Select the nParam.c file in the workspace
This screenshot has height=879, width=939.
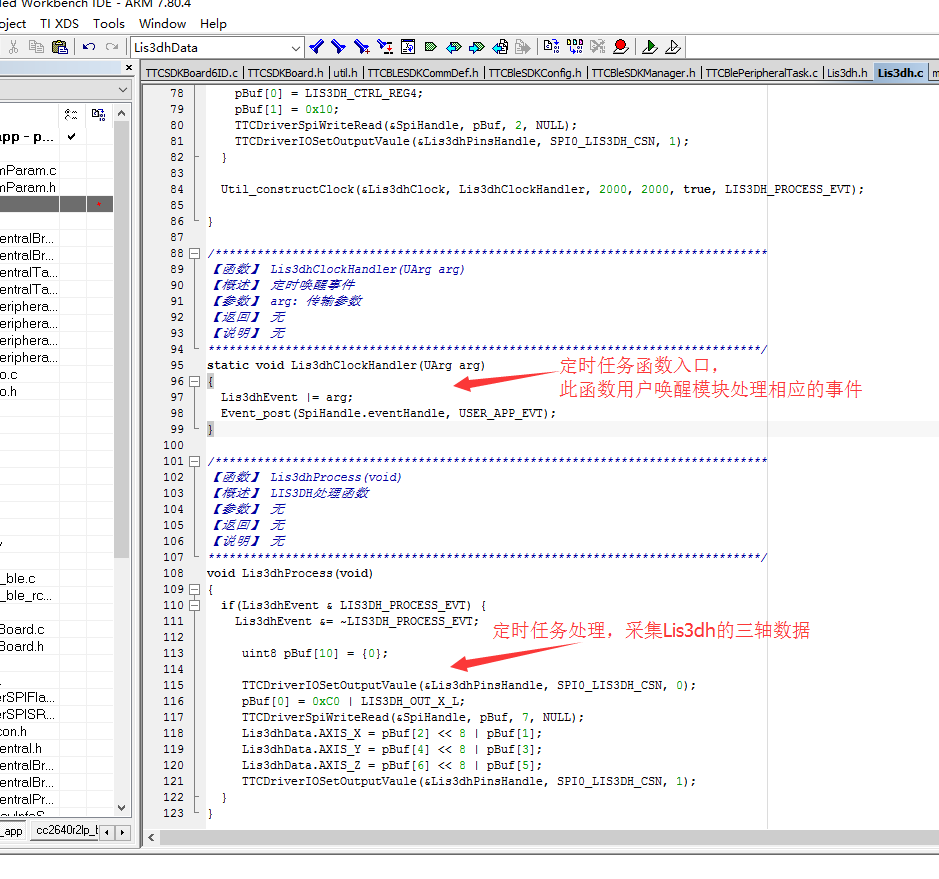28,171
